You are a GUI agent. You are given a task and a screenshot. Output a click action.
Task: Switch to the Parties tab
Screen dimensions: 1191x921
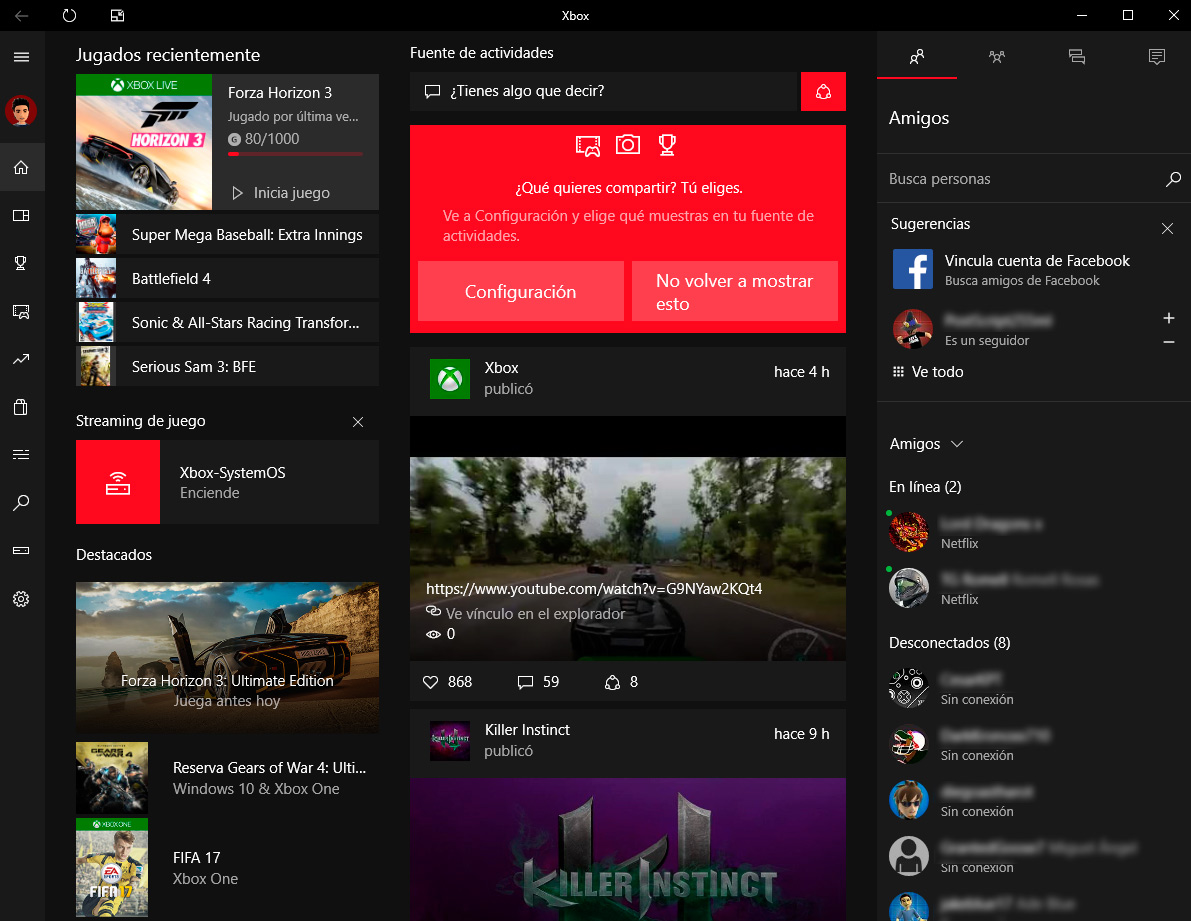click(x=997, y=56)
